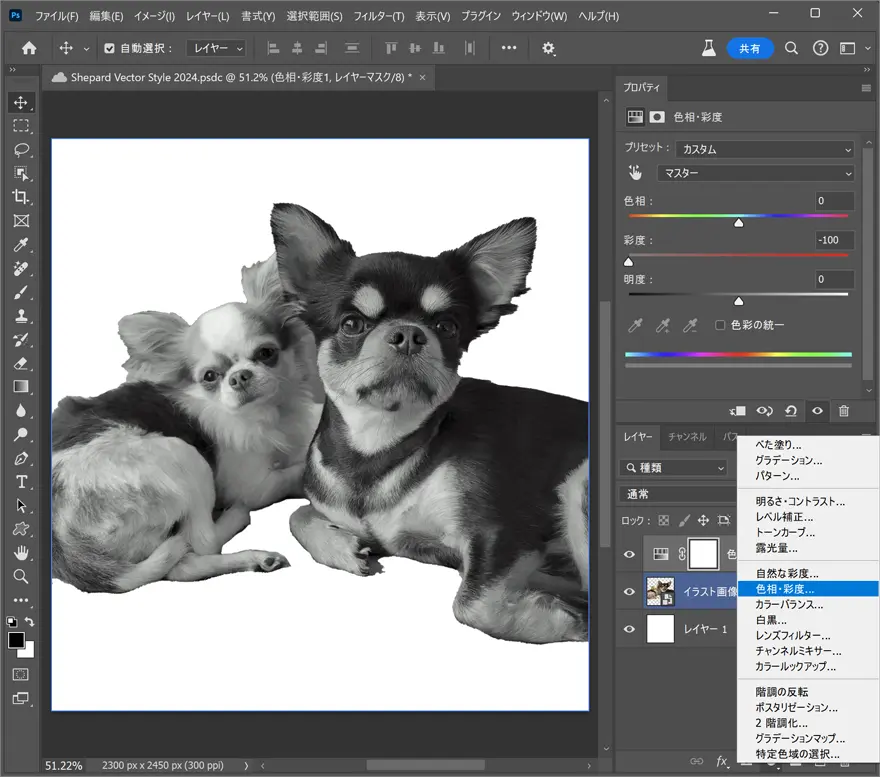The image size is (880, 777).
Task: Select the Horizontal Type tool
Action: [x=21, y=482]
